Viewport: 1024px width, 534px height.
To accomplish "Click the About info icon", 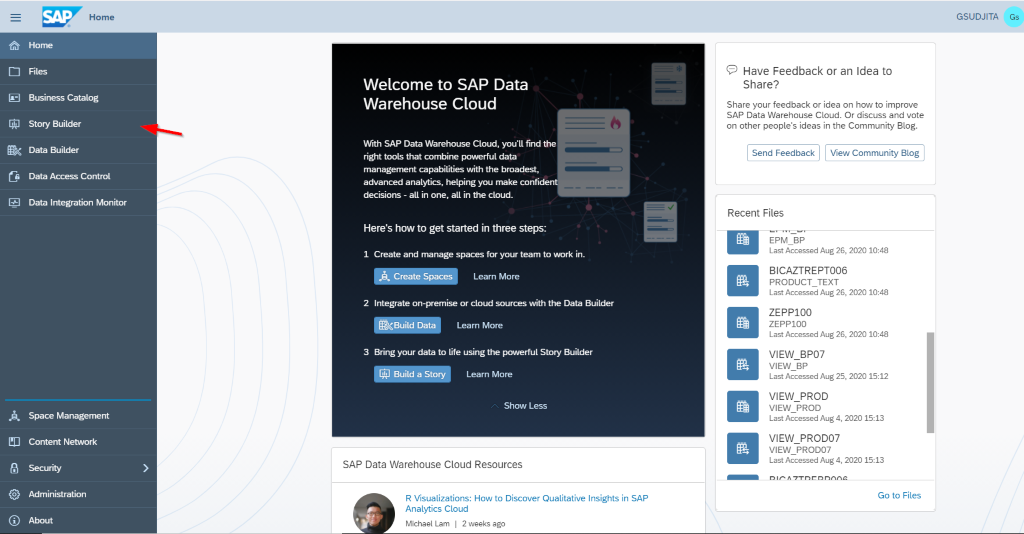I will (x=14, y=520).
